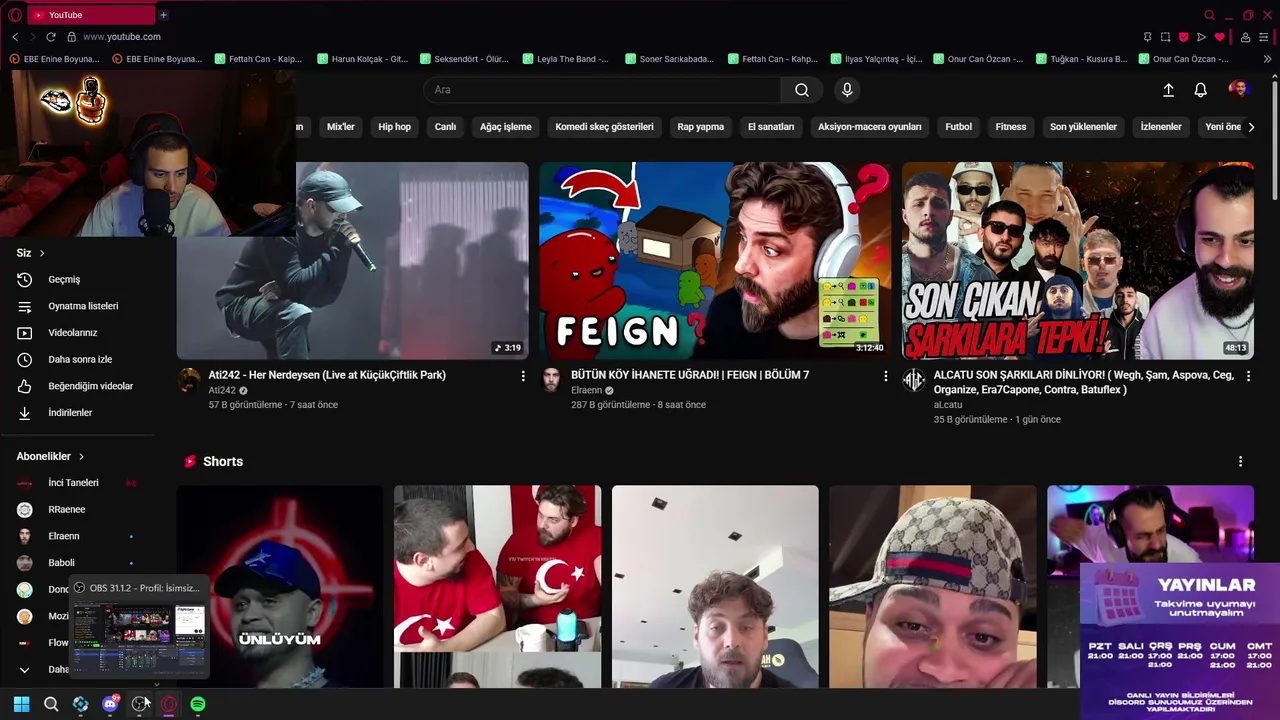1280x720 pixels.
Task: Open Opera ad blocker shield icon
Action: 1183,37
